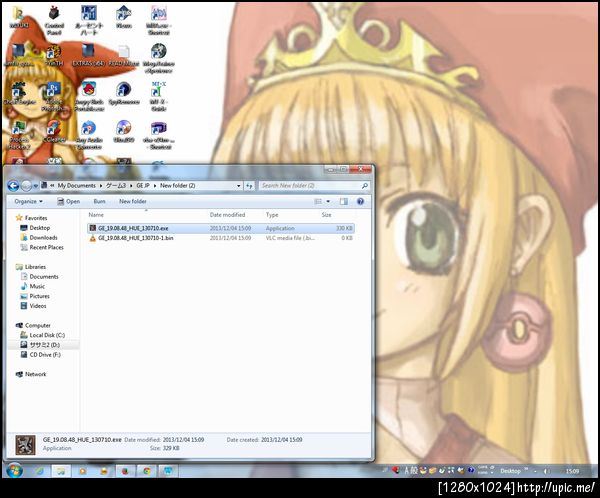Viewport: 600px width, 498px height.
Task: Click the details pane exe thumbnail
Action: click(x=25, y=445)
